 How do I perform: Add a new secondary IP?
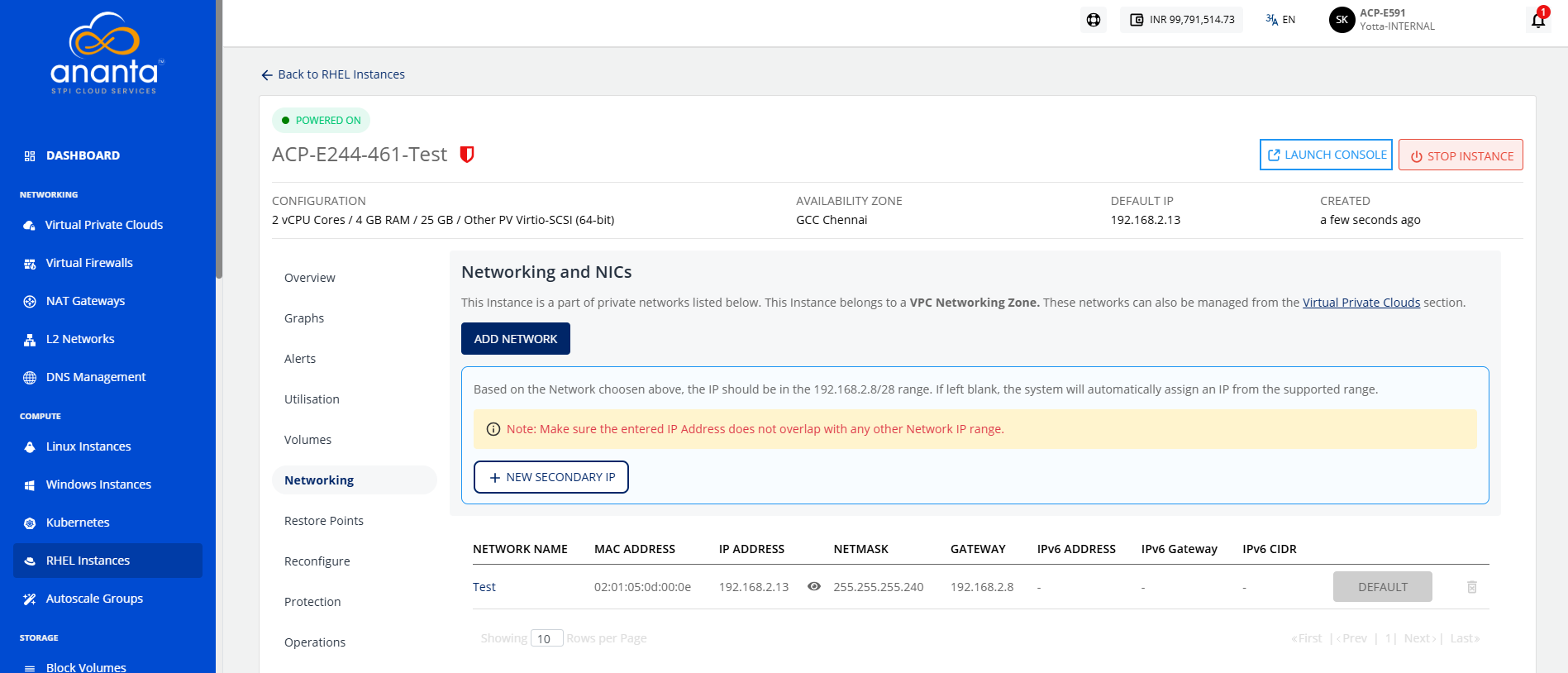(x=551, y=477)
